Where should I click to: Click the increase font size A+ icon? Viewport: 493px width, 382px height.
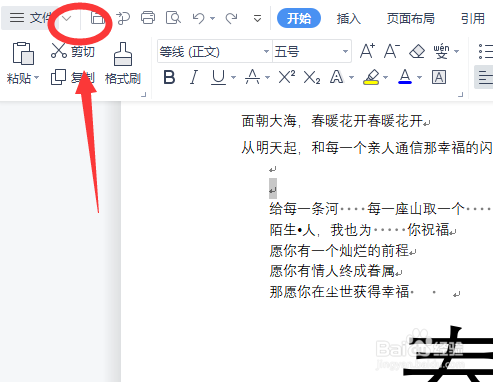(x=367, y=51)
